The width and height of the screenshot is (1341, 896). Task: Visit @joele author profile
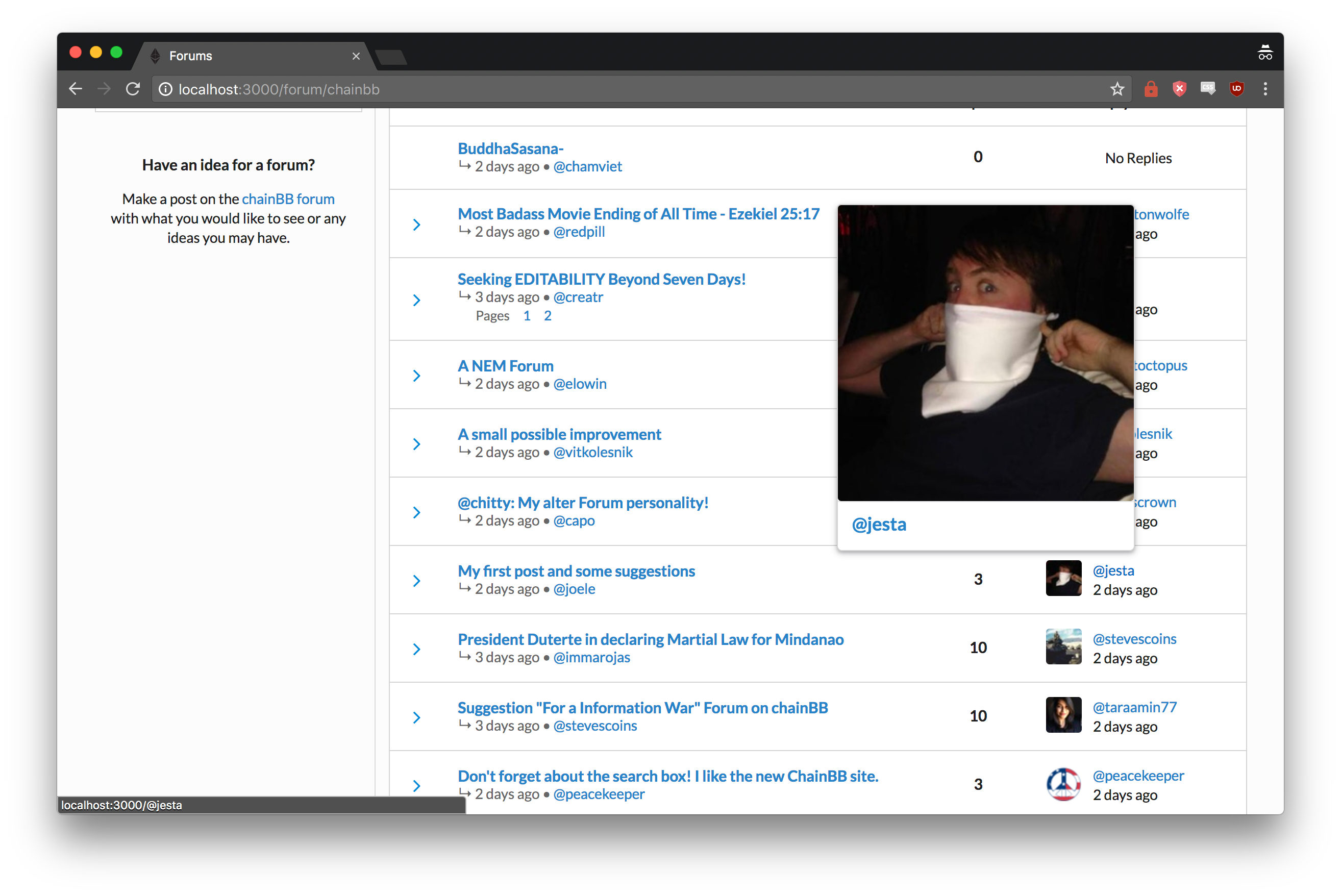coord(574,589)
